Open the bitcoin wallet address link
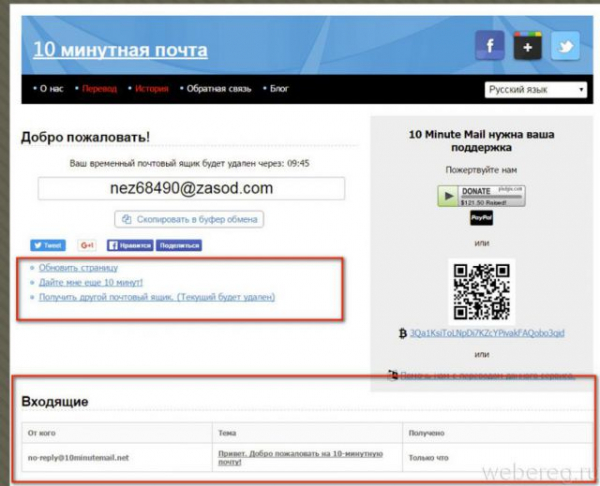Image resolution: width=600 pixels, height=486 pixels. (487, 333)
